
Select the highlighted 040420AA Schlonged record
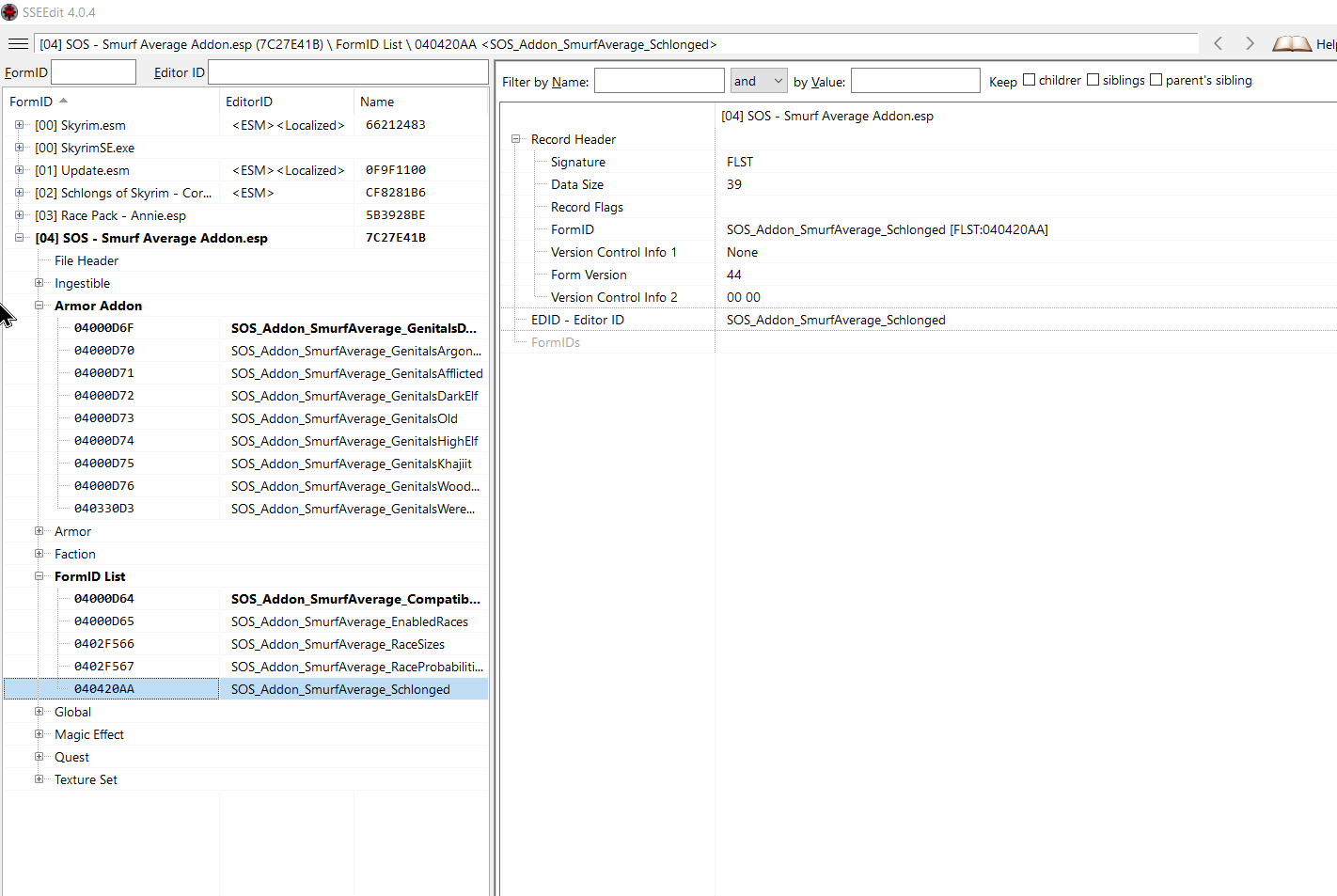click(245, 689)
